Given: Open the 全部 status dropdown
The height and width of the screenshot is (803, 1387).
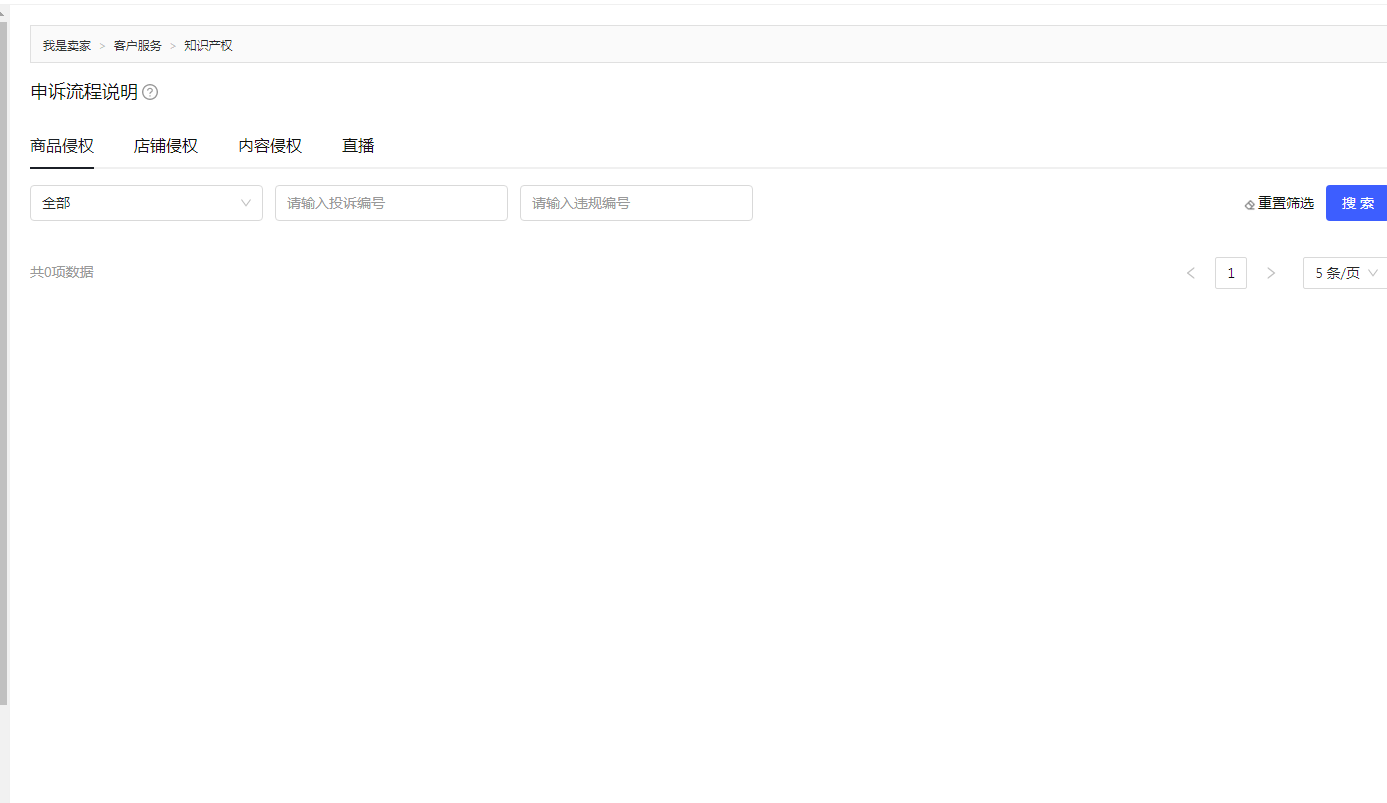Looking at the screenshot, I should coord(146,203).
